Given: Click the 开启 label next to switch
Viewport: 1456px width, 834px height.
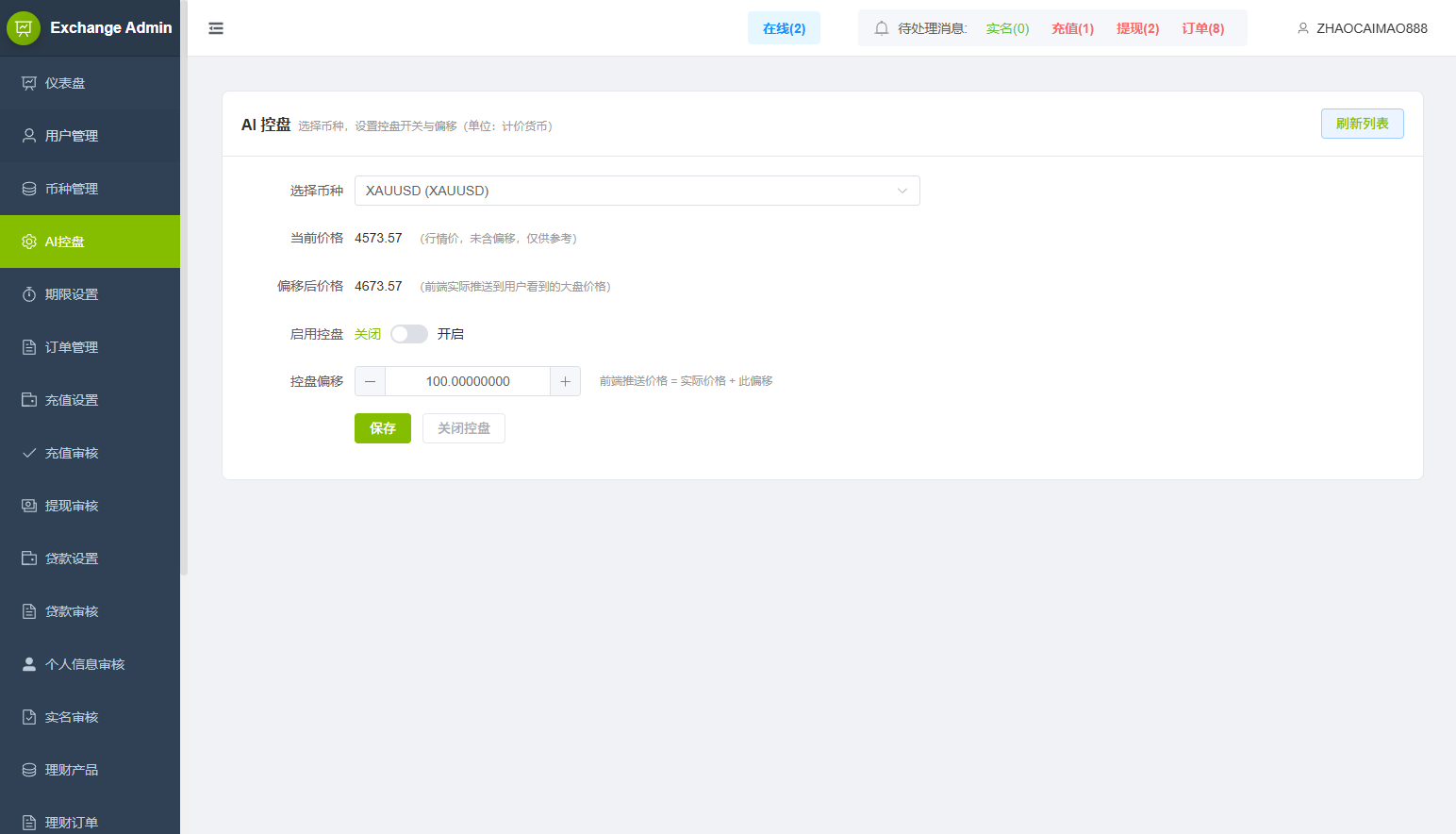Looking at the screenshot, I should 451,334.
